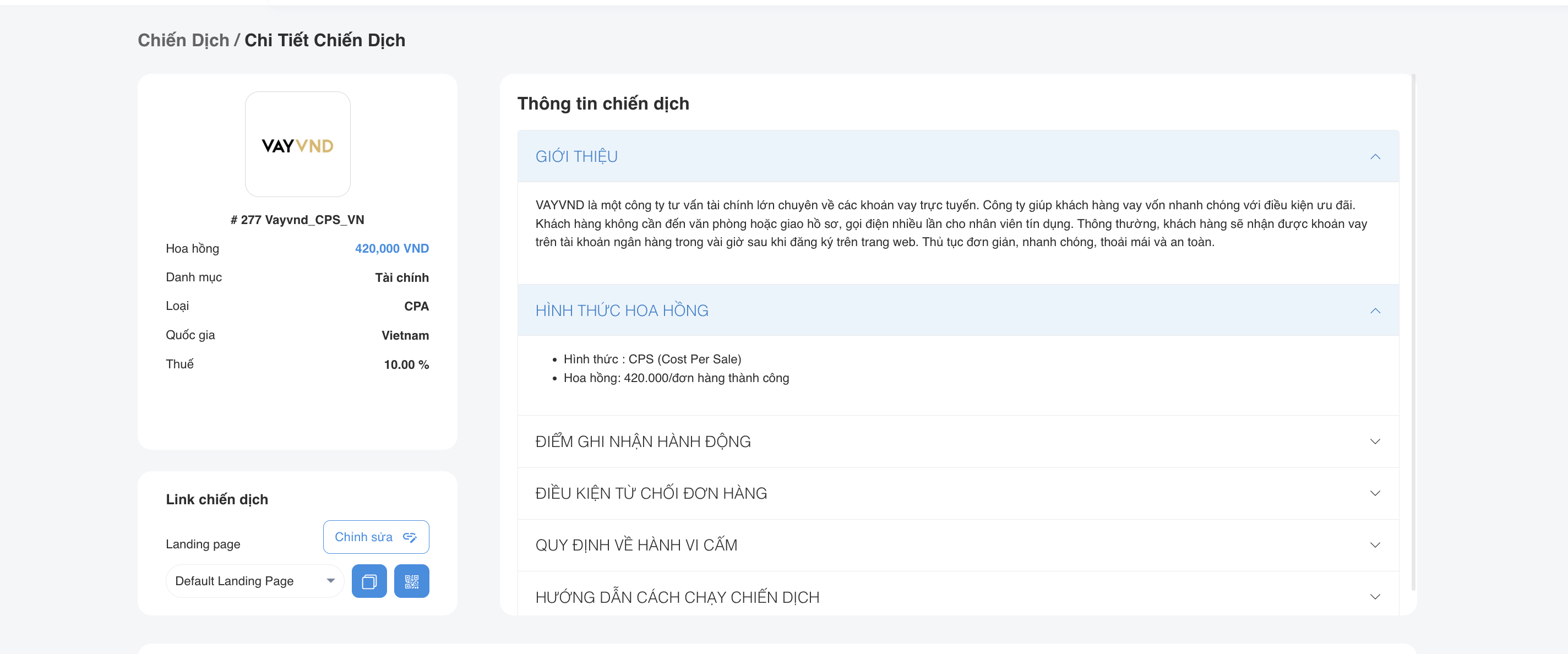The image size is (1568, 654).
Task: Expand HƯỚNG DẪN CÁCH CHẠY CHIẾN DỊCH section
Action: coord(677,597)
